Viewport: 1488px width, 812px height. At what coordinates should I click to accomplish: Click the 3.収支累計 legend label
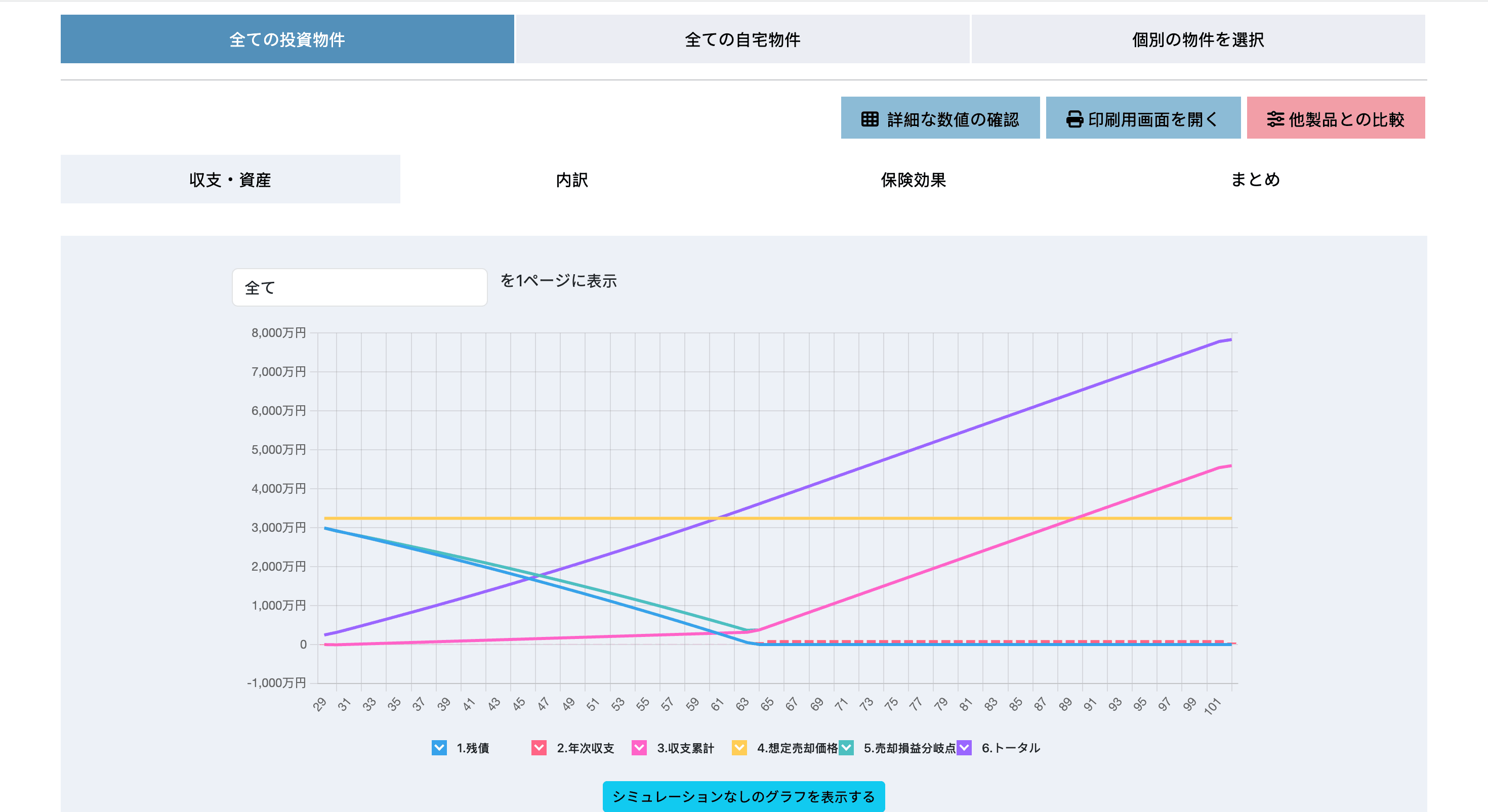686,748
